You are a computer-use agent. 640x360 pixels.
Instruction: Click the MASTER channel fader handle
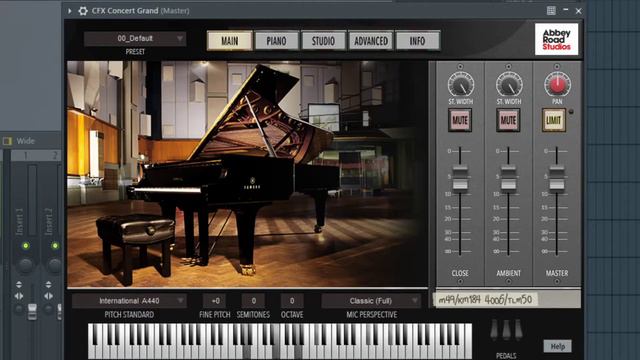557,178
